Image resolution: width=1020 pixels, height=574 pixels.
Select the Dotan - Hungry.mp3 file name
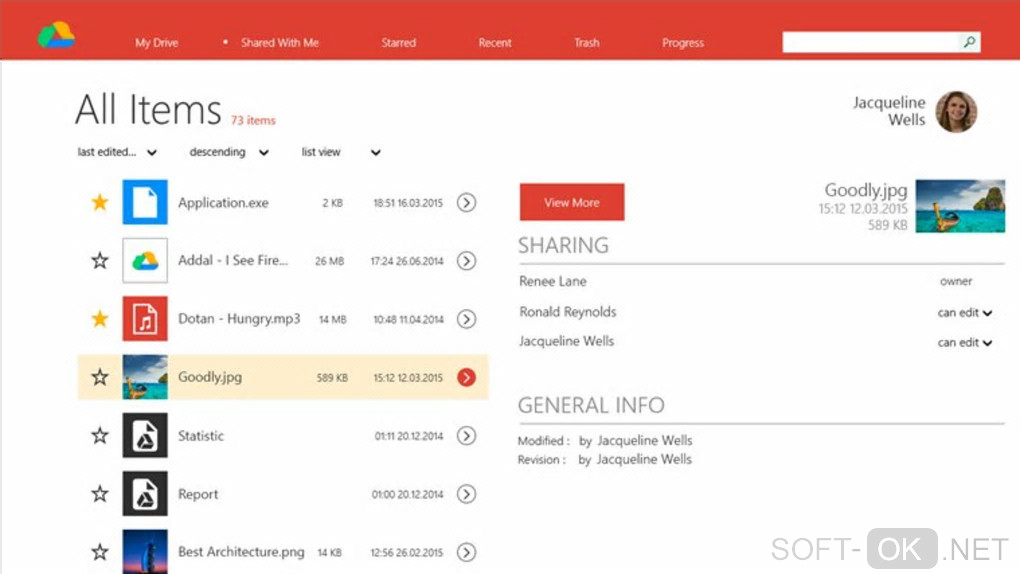click(x=239, y=319)
